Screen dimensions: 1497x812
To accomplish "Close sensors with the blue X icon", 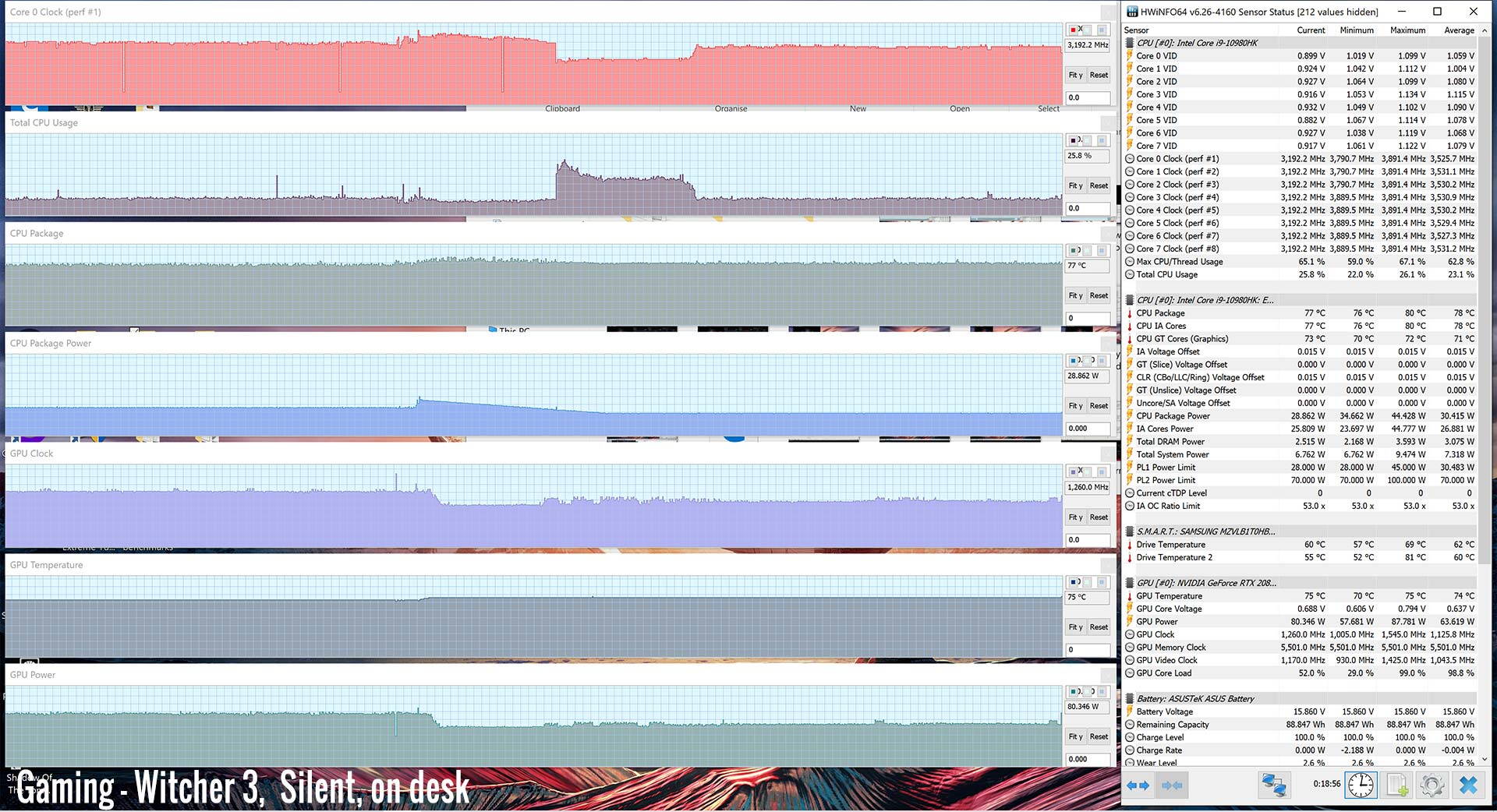I will click(1468, 785).
